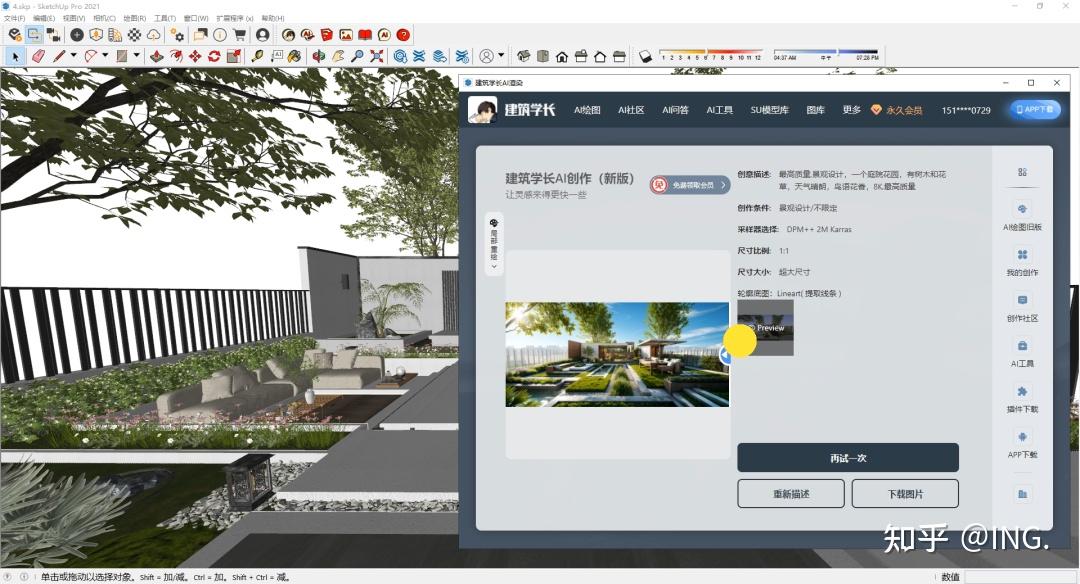Click the red question mark help icon

click(x=404, y=34)
